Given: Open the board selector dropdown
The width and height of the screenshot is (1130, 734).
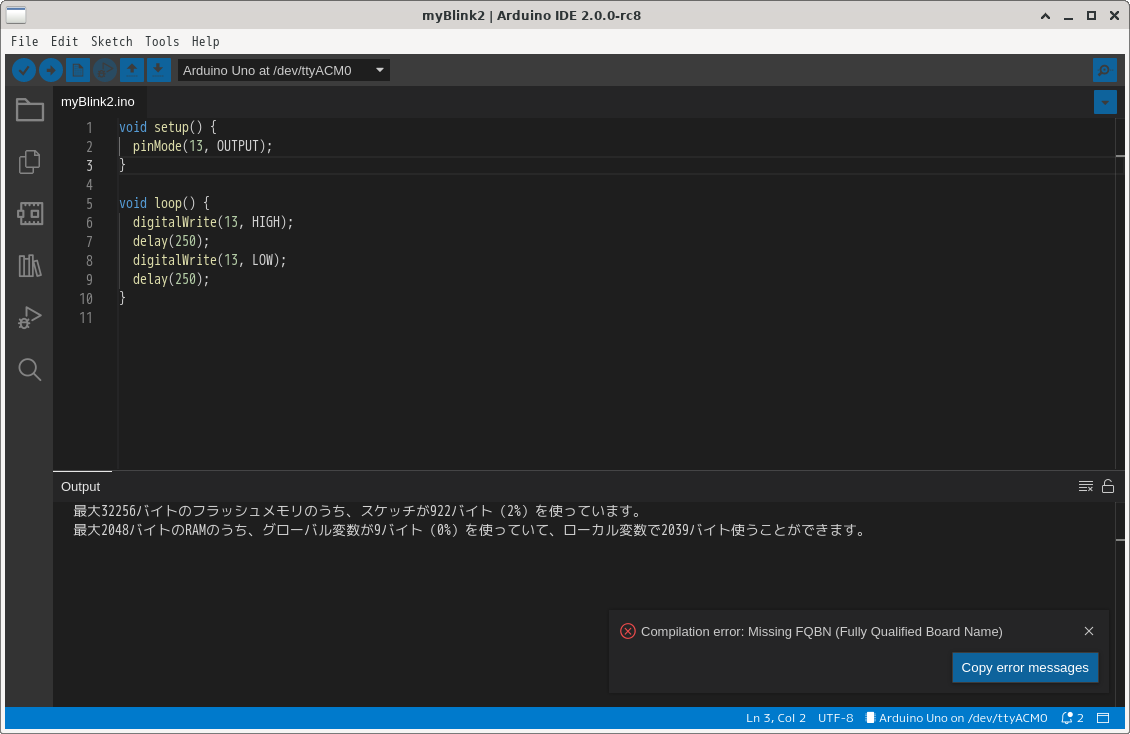Looking at the screenshot, I should click(x=284, y=70).
